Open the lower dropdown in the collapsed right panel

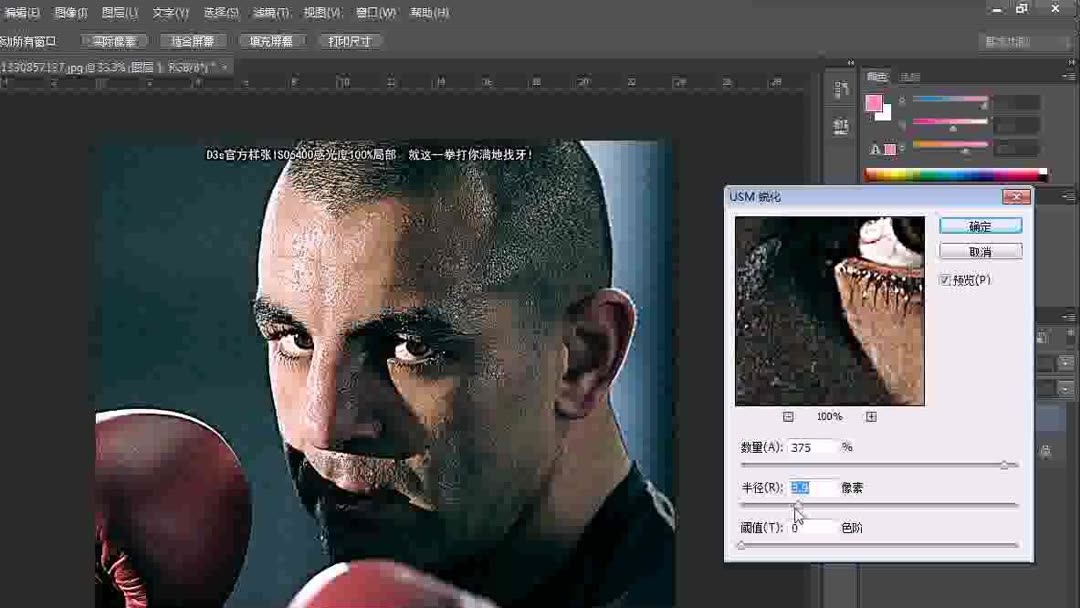tap(1066, 389)
